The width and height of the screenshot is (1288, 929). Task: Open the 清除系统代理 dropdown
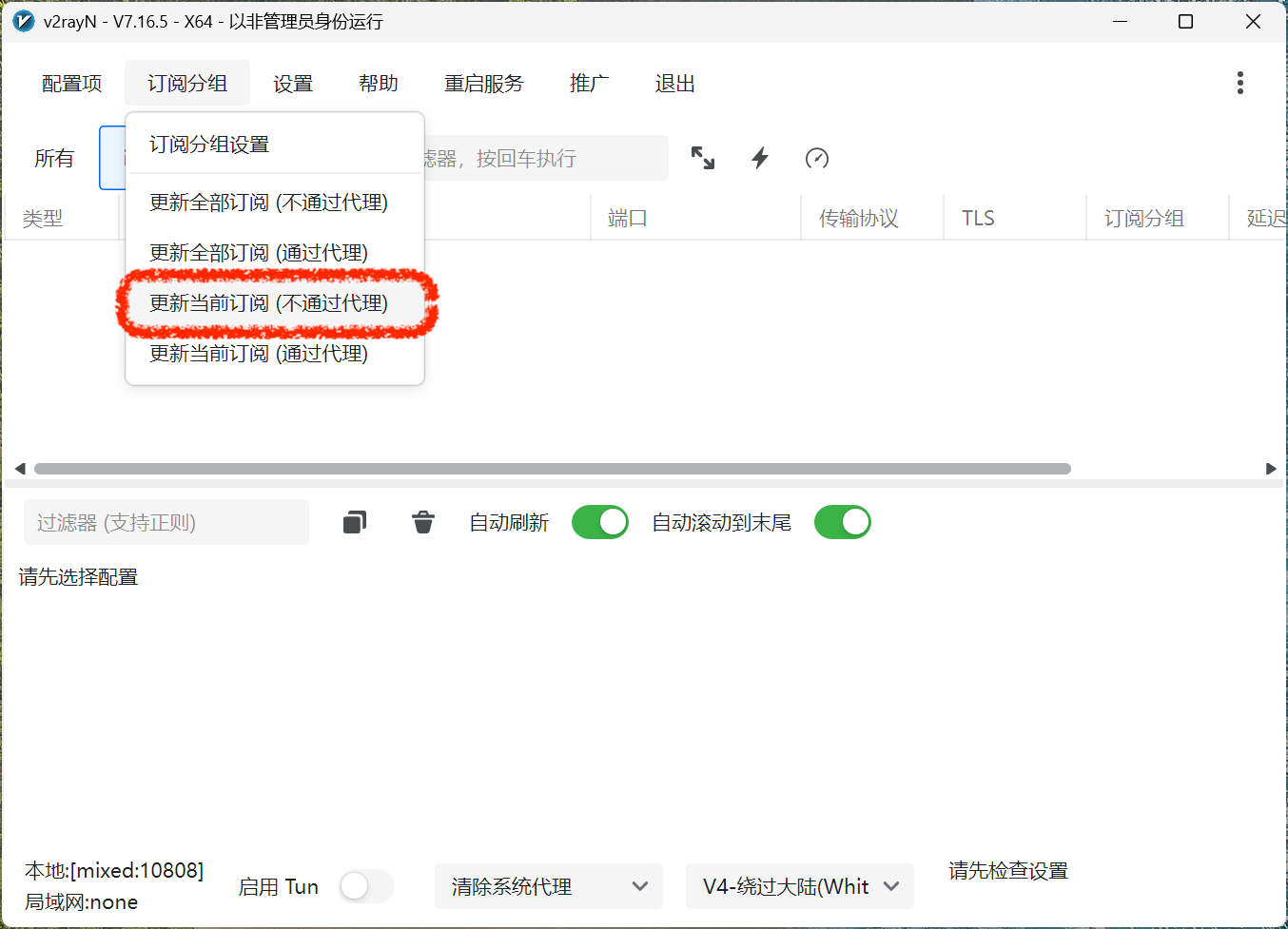coord(549,886)
